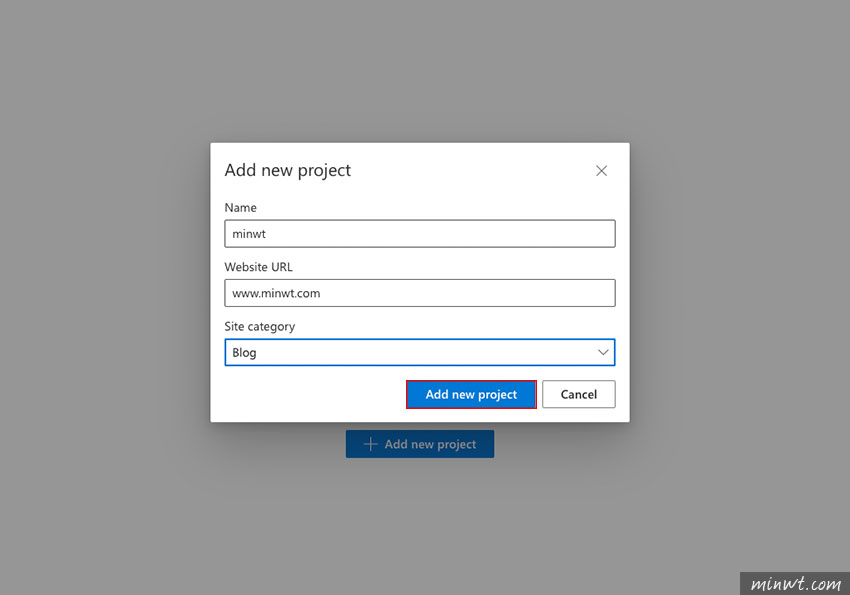Place cursor in the minwt text
The image size is (850, 595).
pos(249,234)
